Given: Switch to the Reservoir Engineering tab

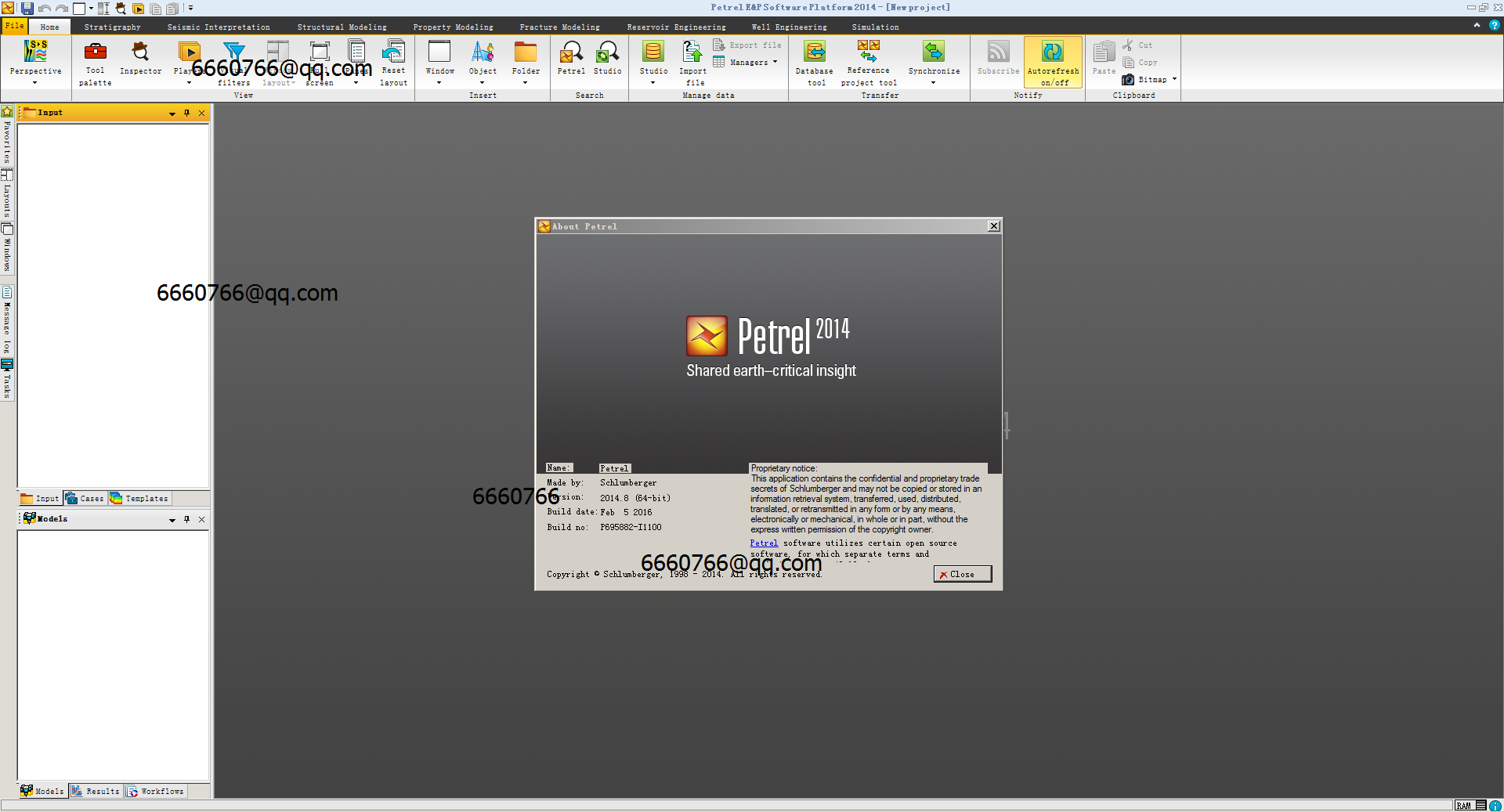Looking at the screenshot, I should tap(677, 27).
